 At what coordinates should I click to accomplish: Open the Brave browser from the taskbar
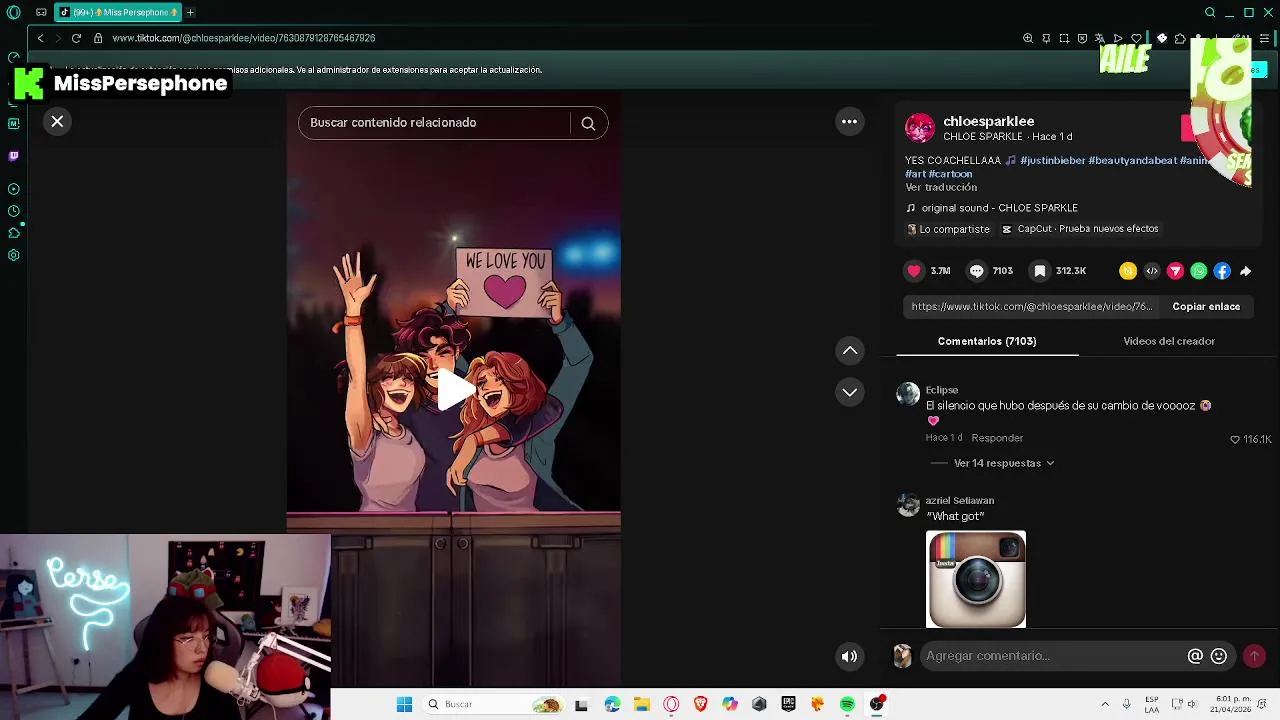click(x=700, y=704)
